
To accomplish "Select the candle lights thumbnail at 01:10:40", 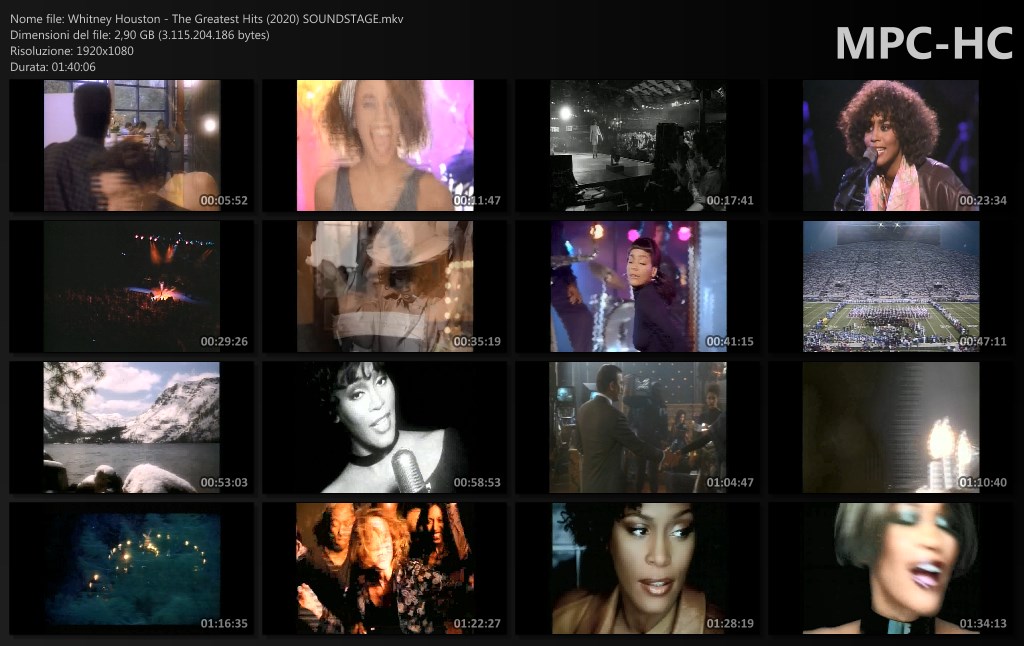I will [890, 427].
